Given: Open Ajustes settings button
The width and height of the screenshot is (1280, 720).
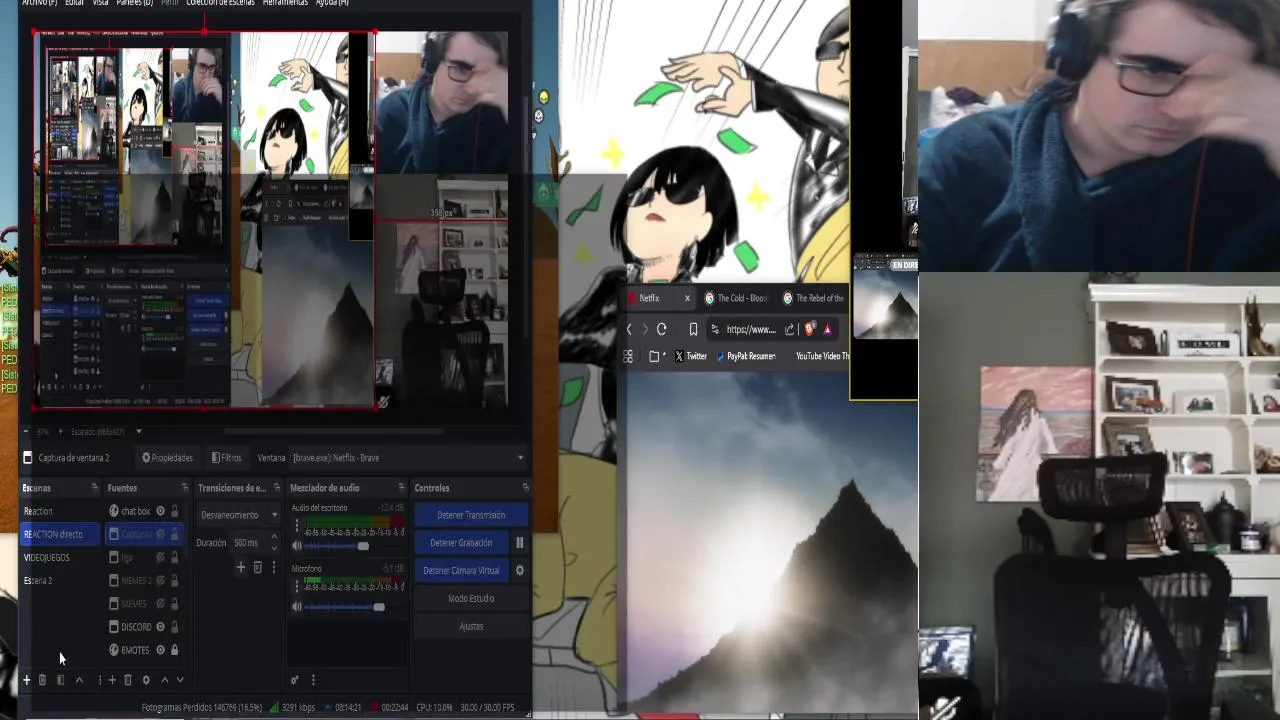Looking at the screenshot, I should [x=471, y=626].
